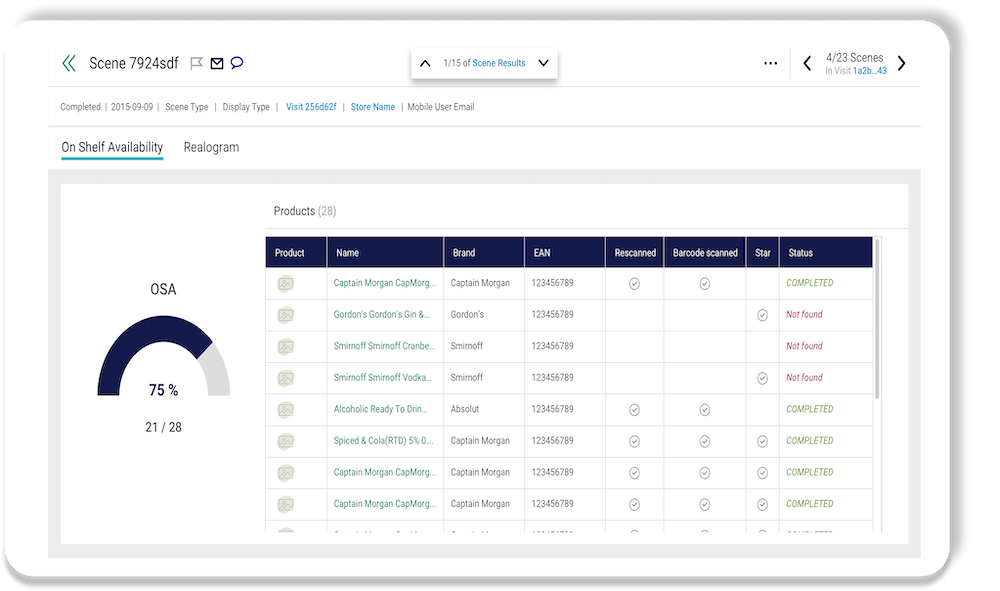
Task: Toggle Star check in Gordon's row
Action: [762, 315]
